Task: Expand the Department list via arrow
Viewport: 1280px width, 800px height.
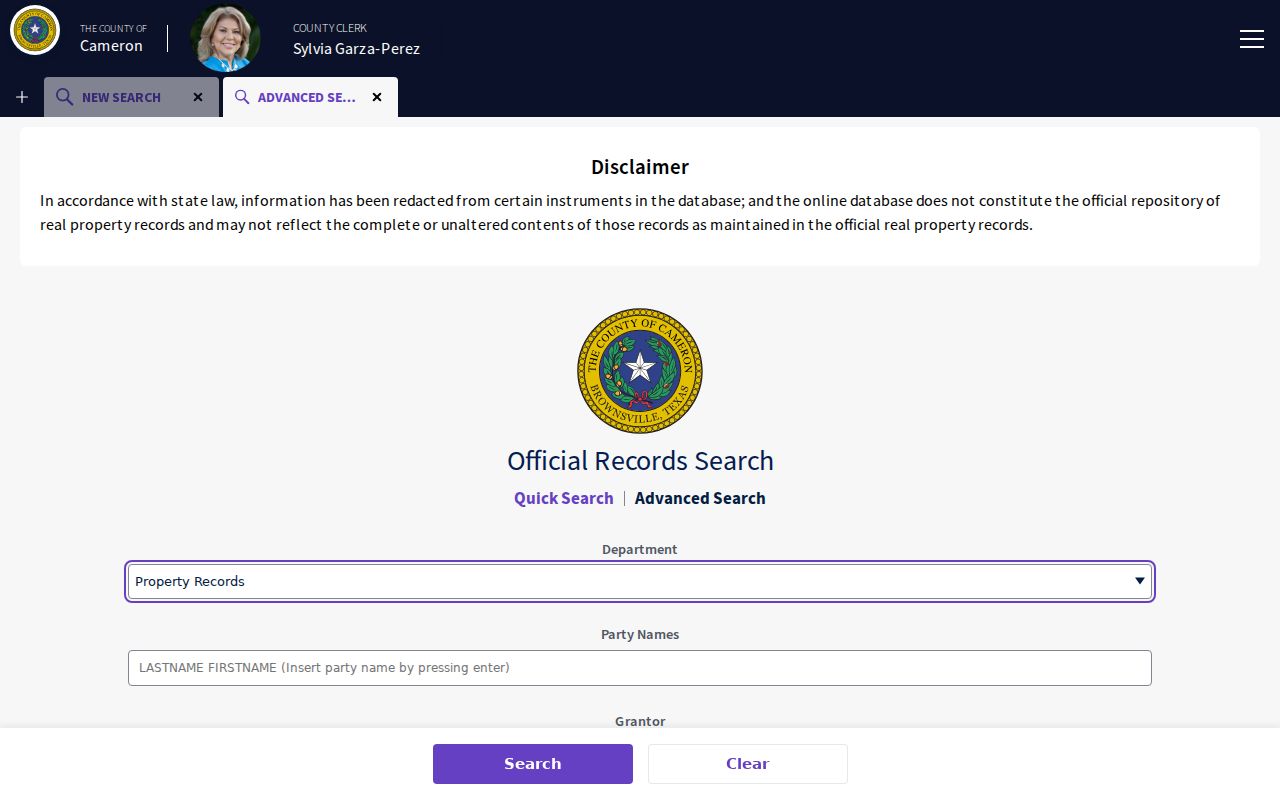Action: [x=1139, y=581]
